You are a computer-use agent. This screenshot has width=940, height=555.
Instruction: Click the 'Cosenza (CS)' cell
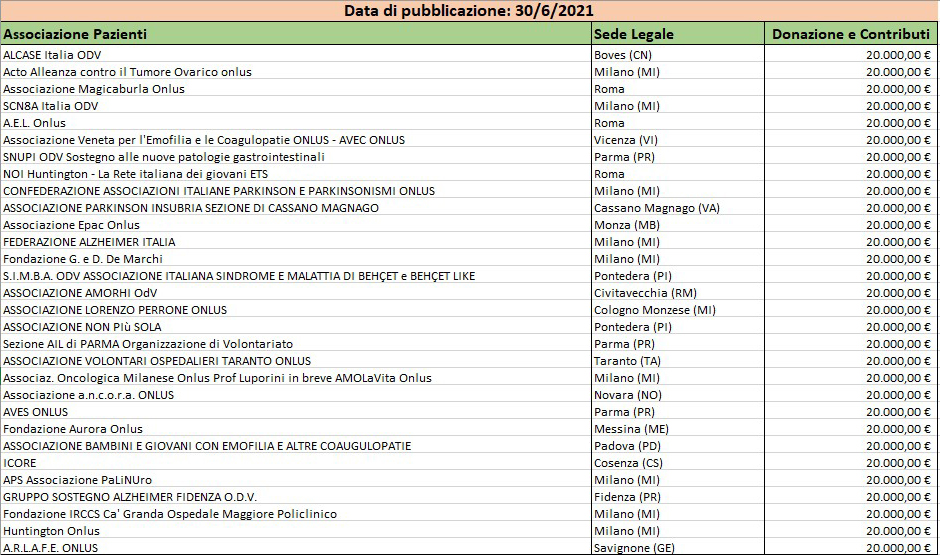pos(678,463)
